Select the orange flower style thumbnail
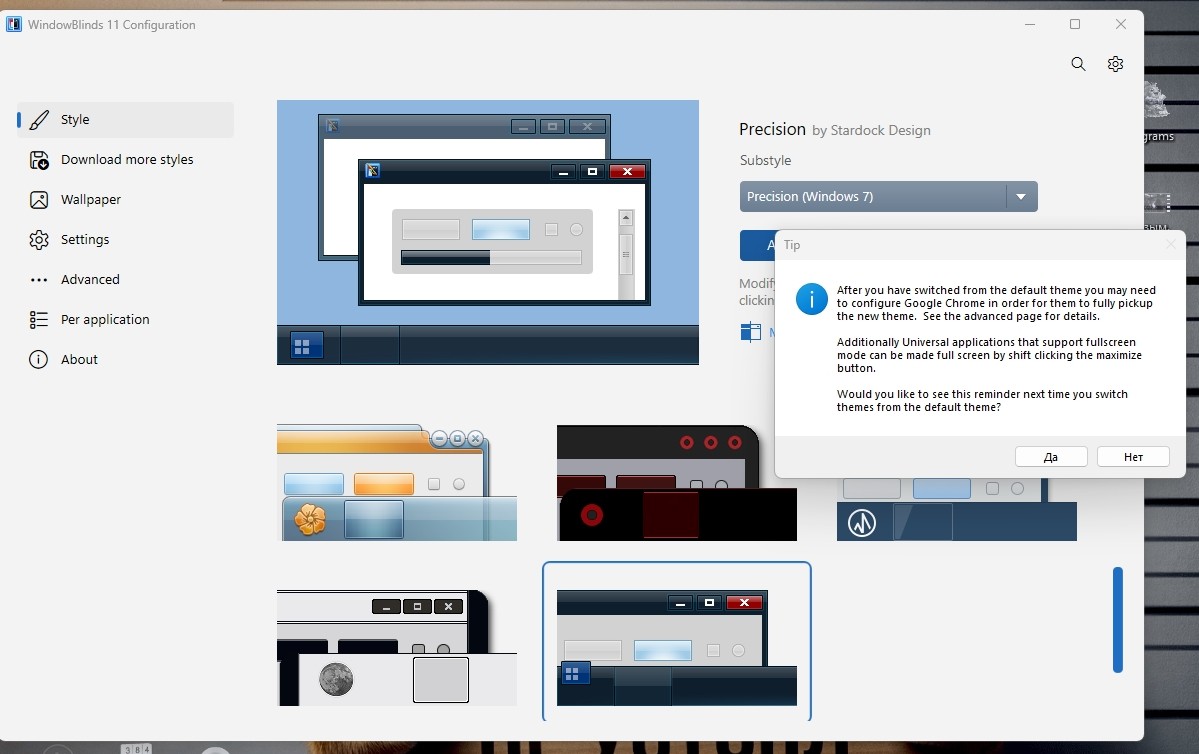 [x=397, y=483]
